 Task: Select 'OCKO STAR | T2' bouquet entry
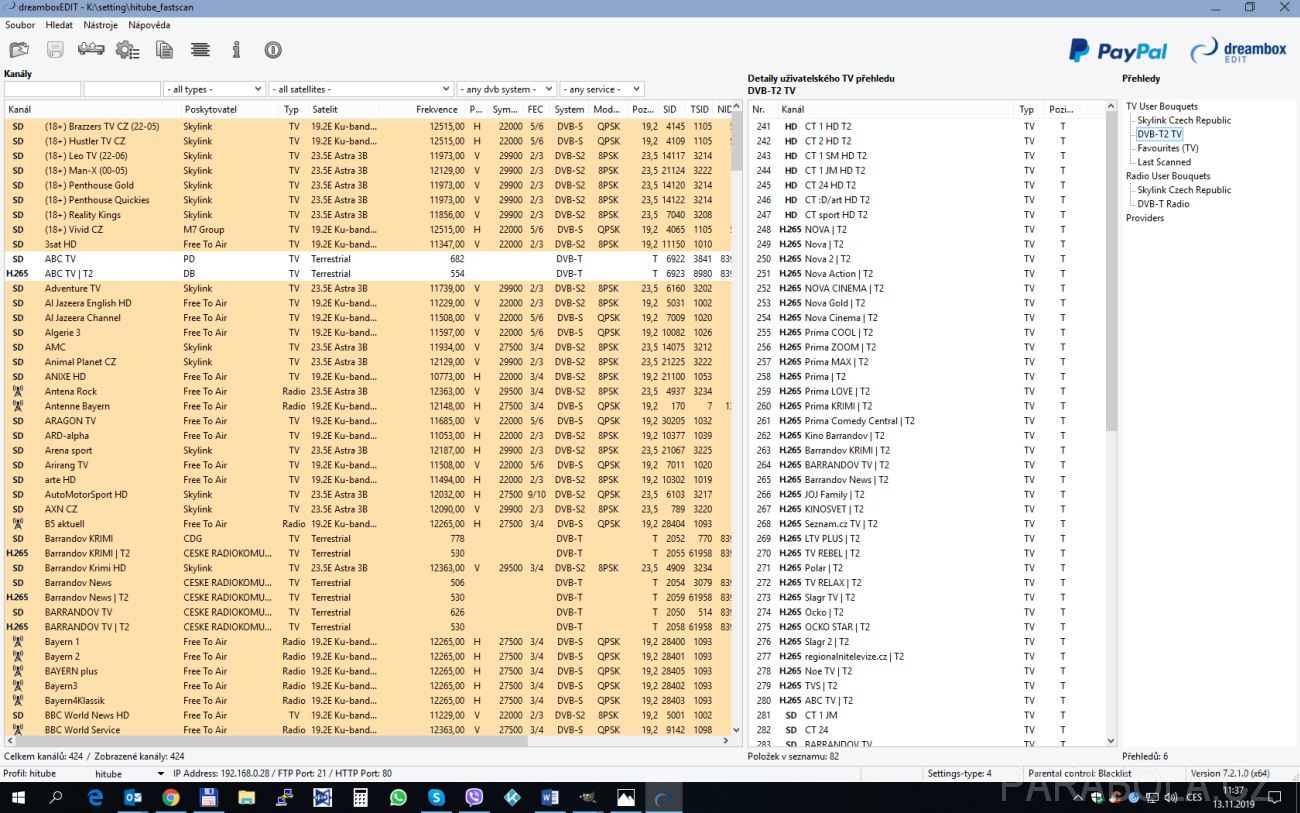coord(926,627)
